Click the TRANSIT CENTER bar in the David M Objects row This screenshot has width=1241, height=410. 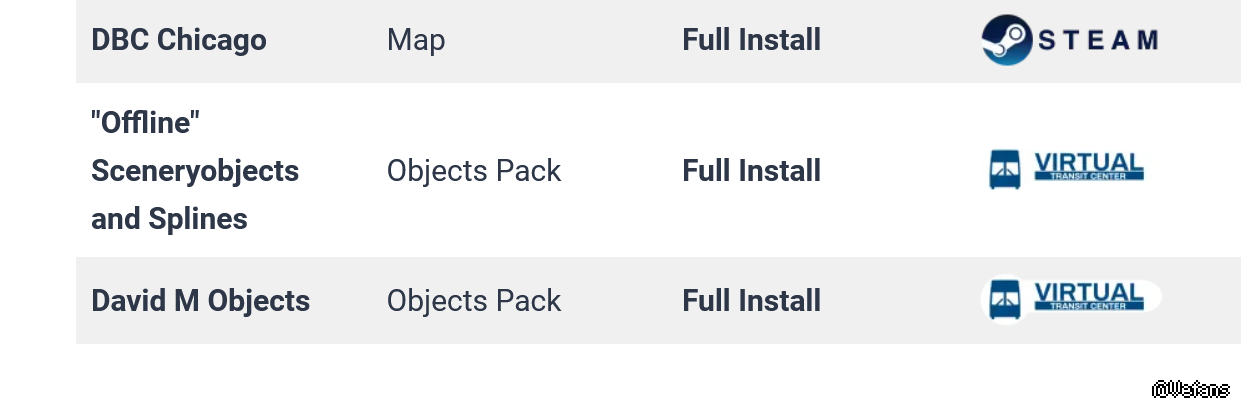click(x=1088, y=306)
